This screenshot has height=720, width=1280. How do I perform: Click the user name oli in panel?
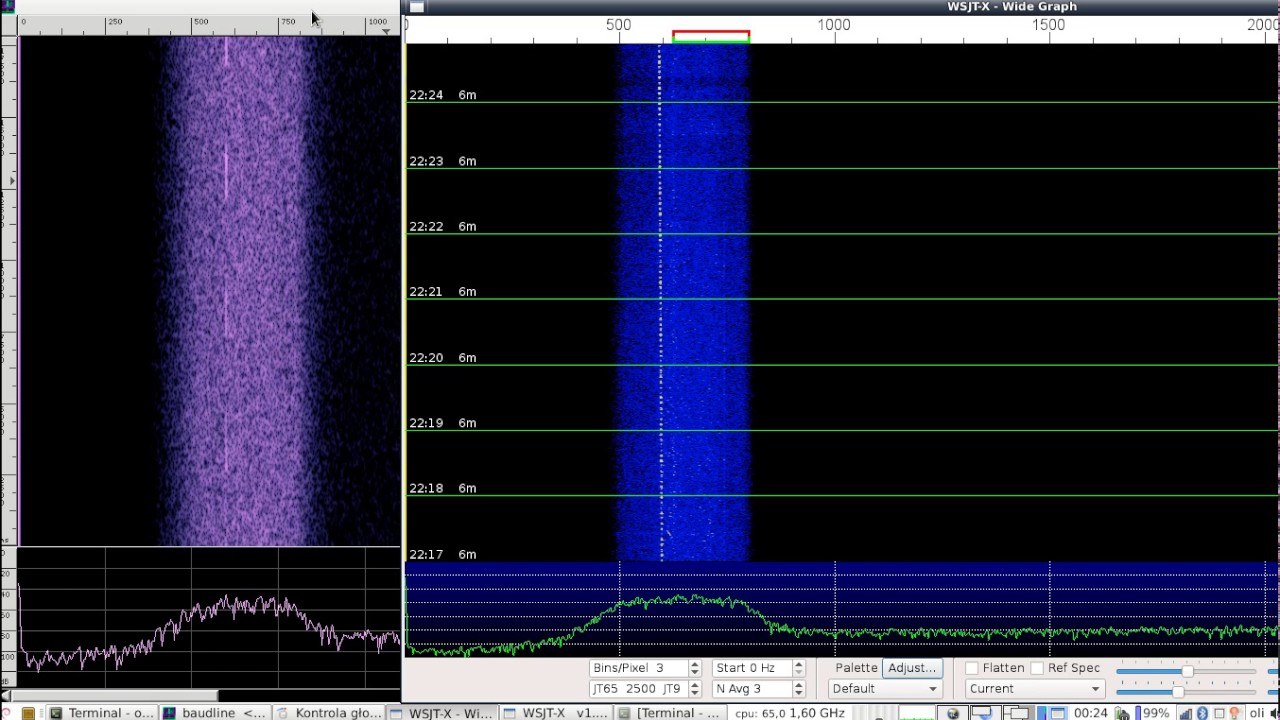[1255, 713]
